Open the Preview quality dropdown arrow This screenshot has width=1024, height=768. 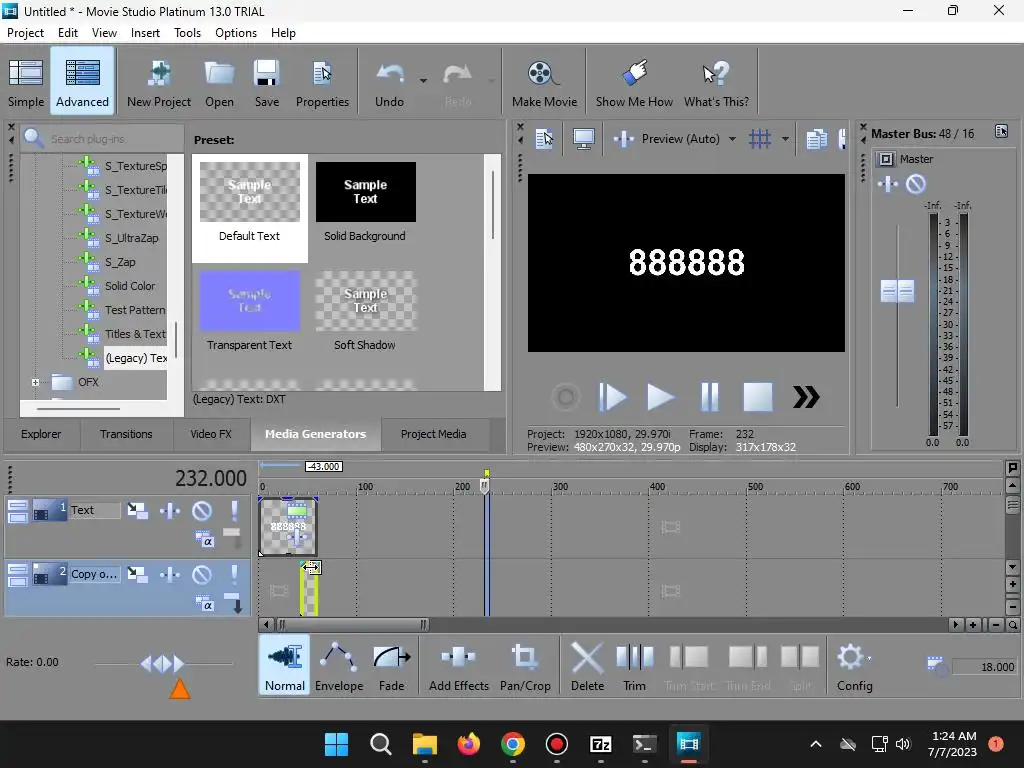[x=732, y=139]
